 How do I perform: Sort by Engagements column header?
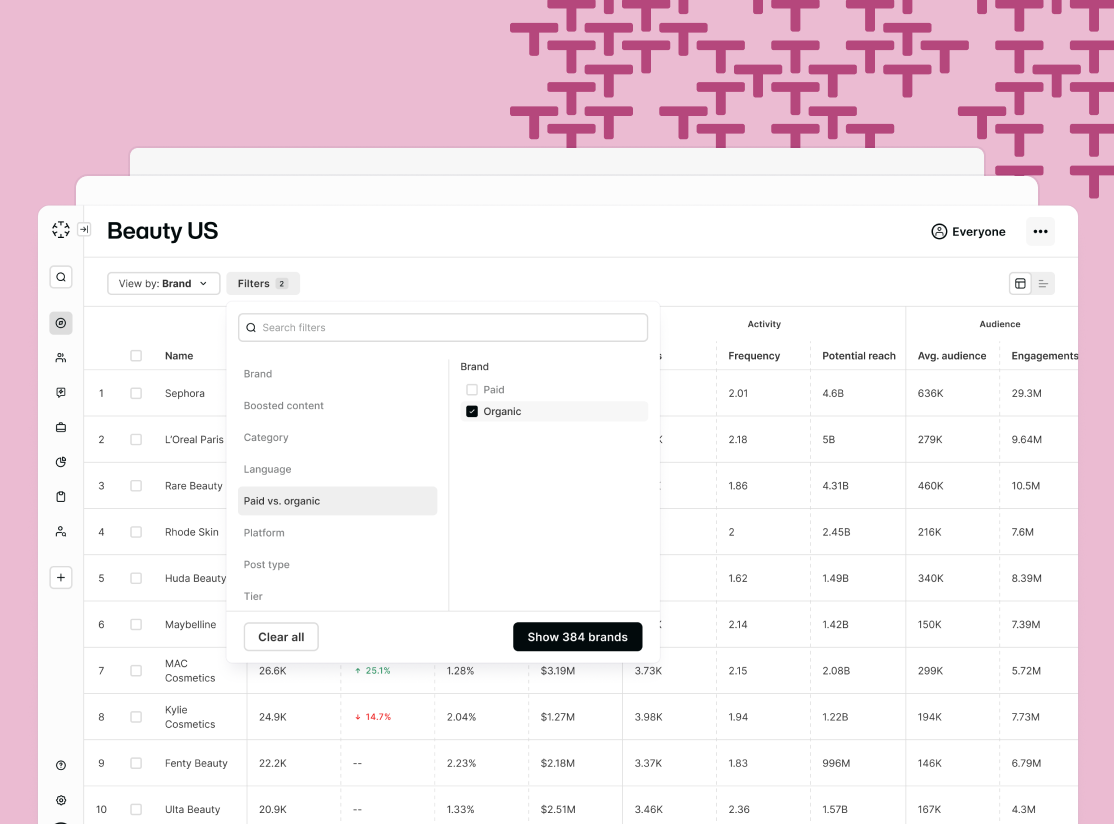point(1044,356)
